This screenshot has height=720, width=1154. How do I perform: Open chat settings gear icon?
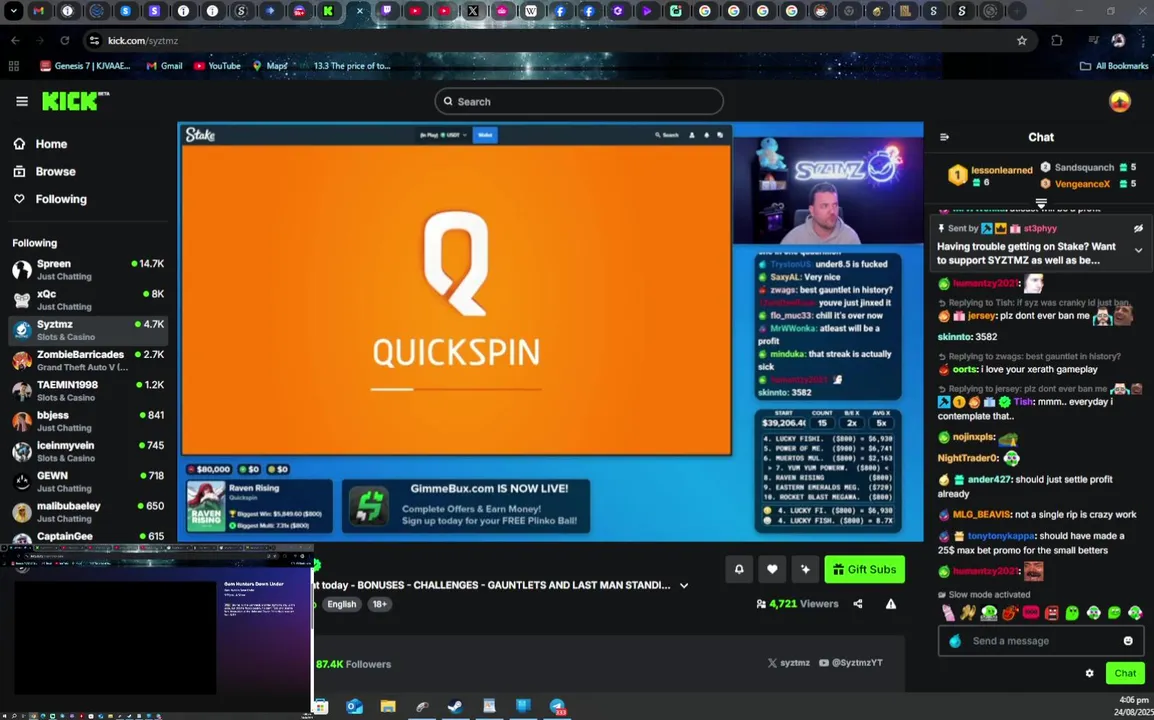point(1089,673)
